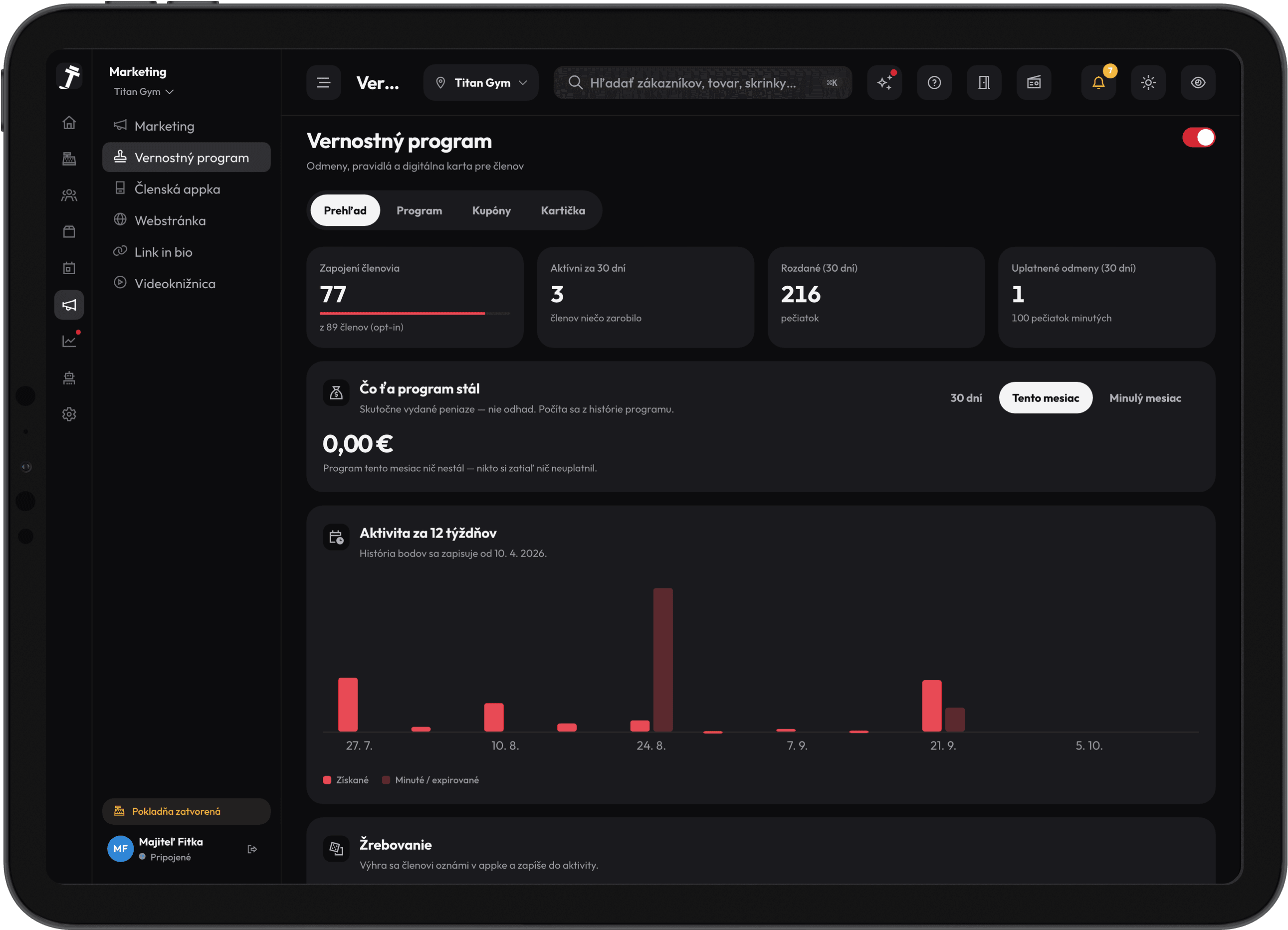Click the Majiteľ Fitka profile
1288x930 pixels.
point(171,849)
